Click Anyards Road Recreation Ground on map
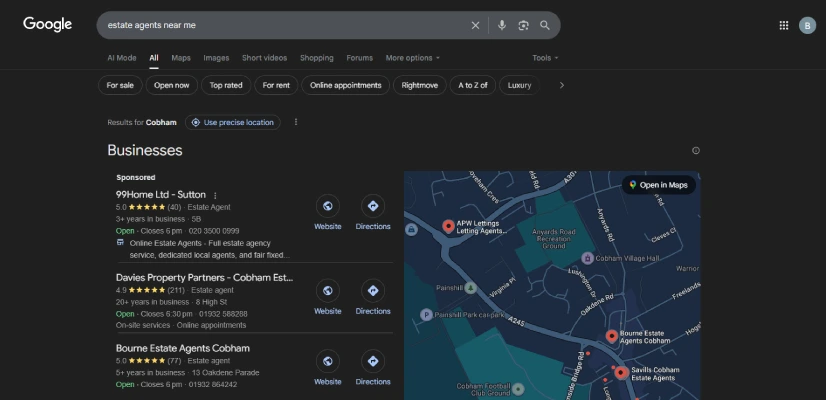Image resolution: width=826 pixels, height=400 pixels. click(554, 239)
